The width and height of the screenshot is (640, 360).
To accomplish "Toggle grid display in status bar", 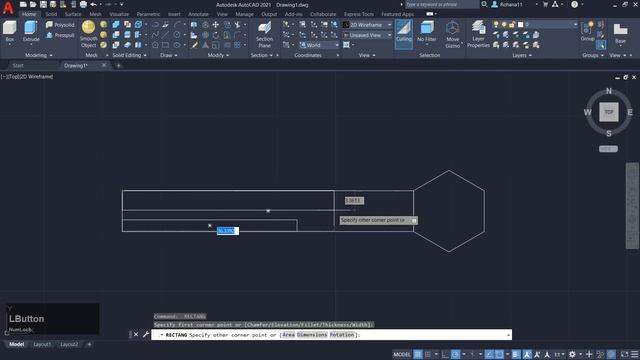I will [x=418, y=354].
